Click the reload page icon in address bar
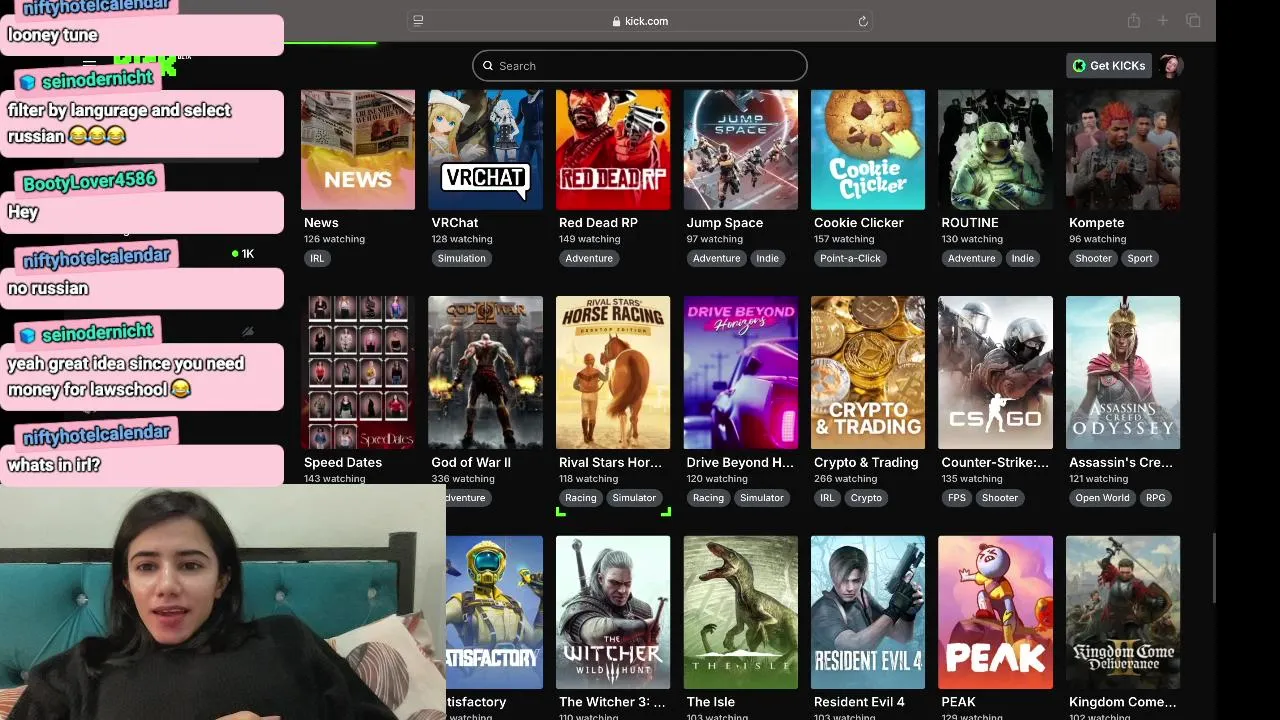 862,21
